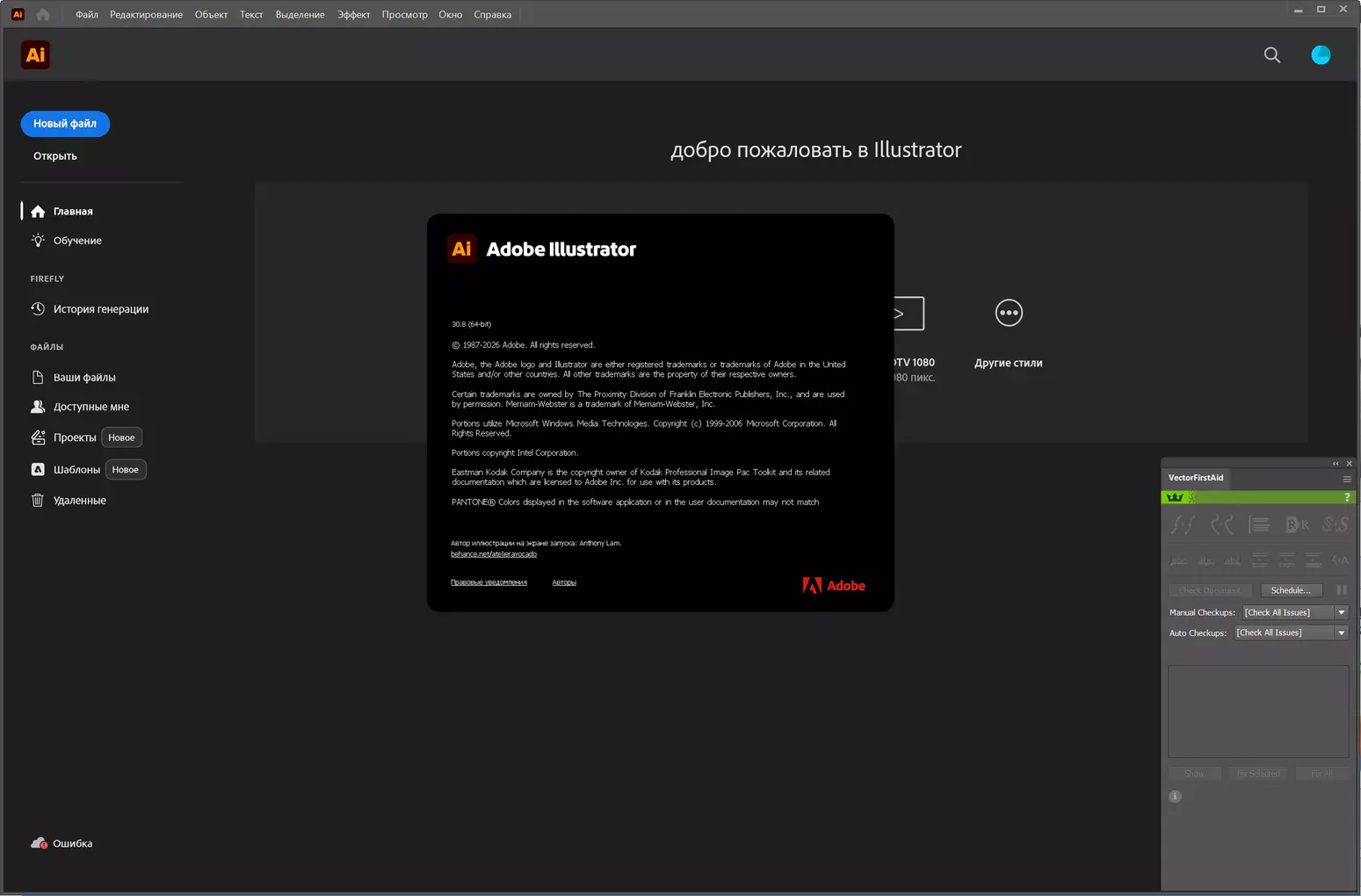
Task: Open the Редактирование menu
Action: pyautogui.click(x=146, y=14)
